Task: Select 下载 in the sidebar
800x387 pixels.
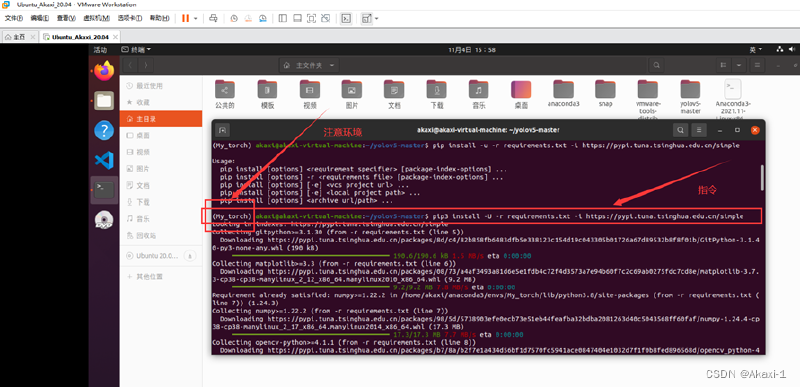Action: click(x=143, y=202)
